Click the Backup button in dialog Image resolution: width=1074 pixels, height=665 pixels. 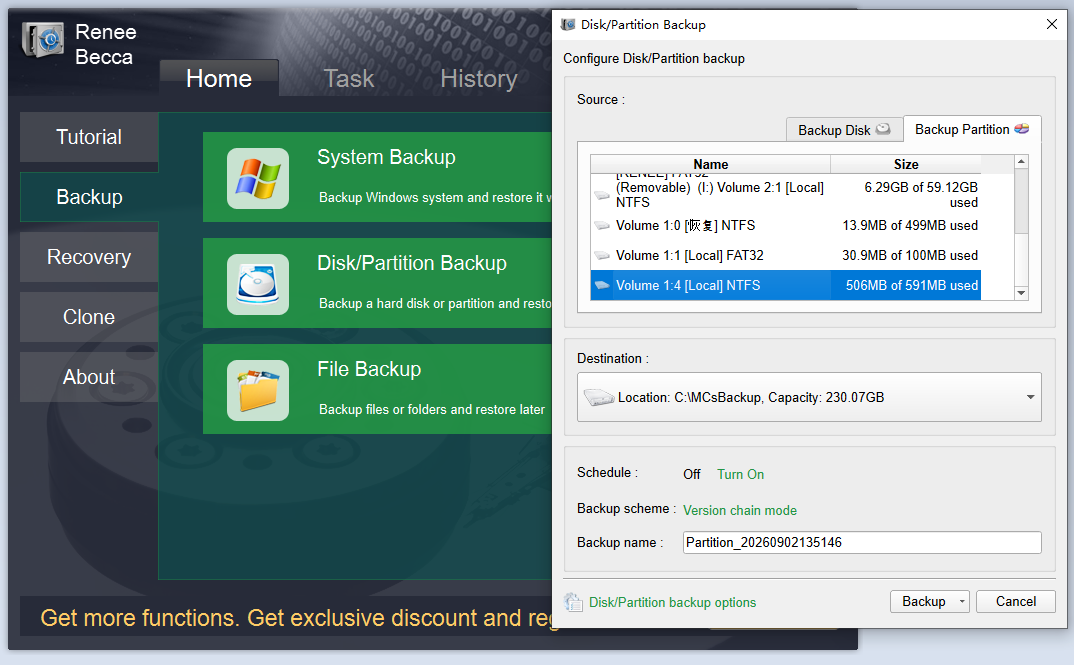point(923,601)
